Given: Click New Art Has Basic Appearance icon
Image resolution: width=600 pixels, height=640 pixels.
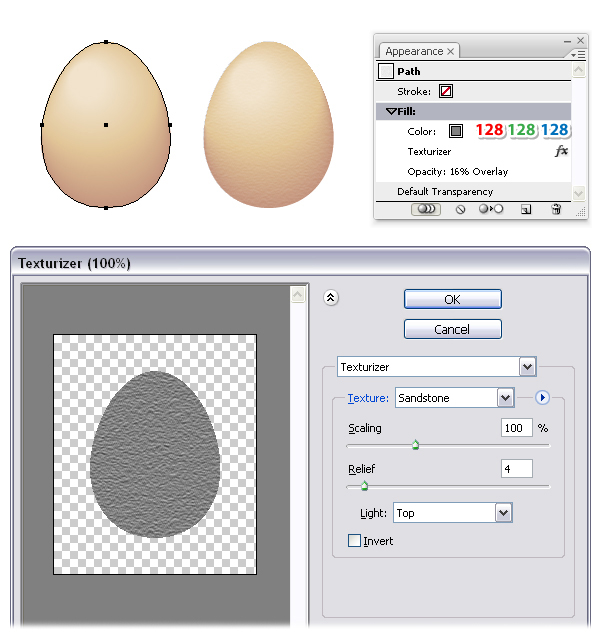Looking at the screenshot, I should [427, 210].
